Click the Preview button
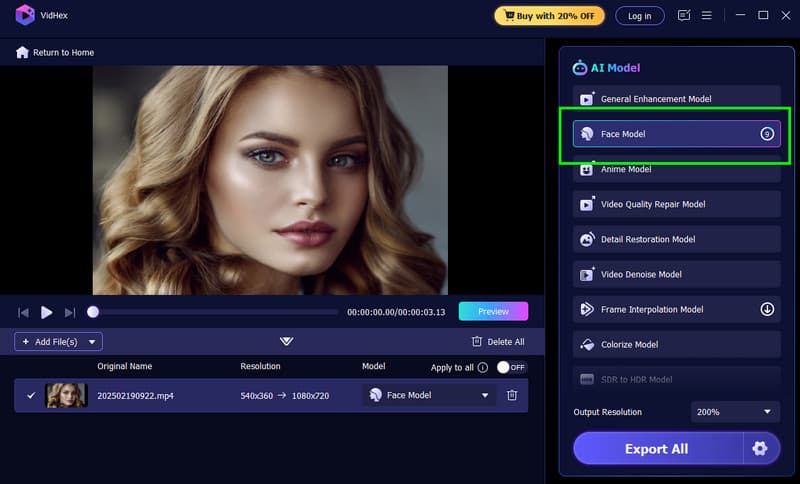This screenshot has width=800, height=484. (493, 311)
